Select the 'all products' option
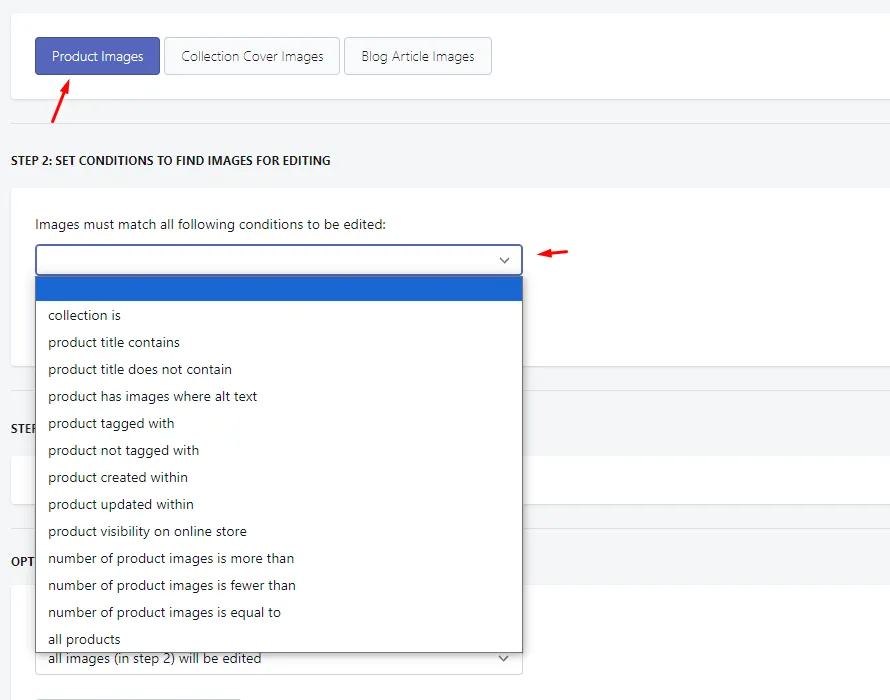The image size is (890, 700). (x=279, y=639)
